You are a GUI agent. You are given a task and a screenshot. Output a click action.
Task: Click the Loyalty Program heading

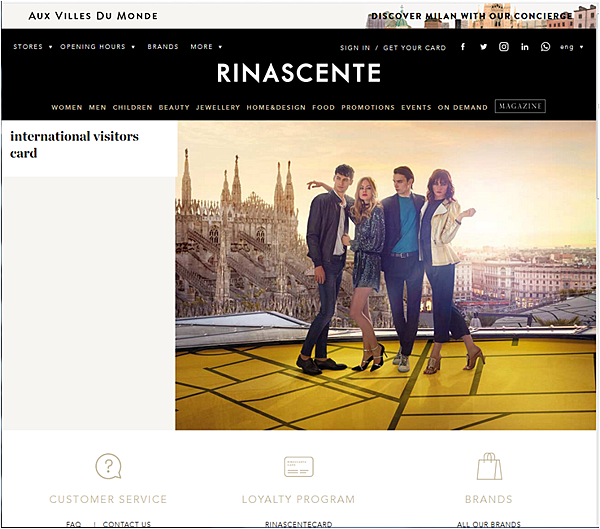[x=298, y=499]
